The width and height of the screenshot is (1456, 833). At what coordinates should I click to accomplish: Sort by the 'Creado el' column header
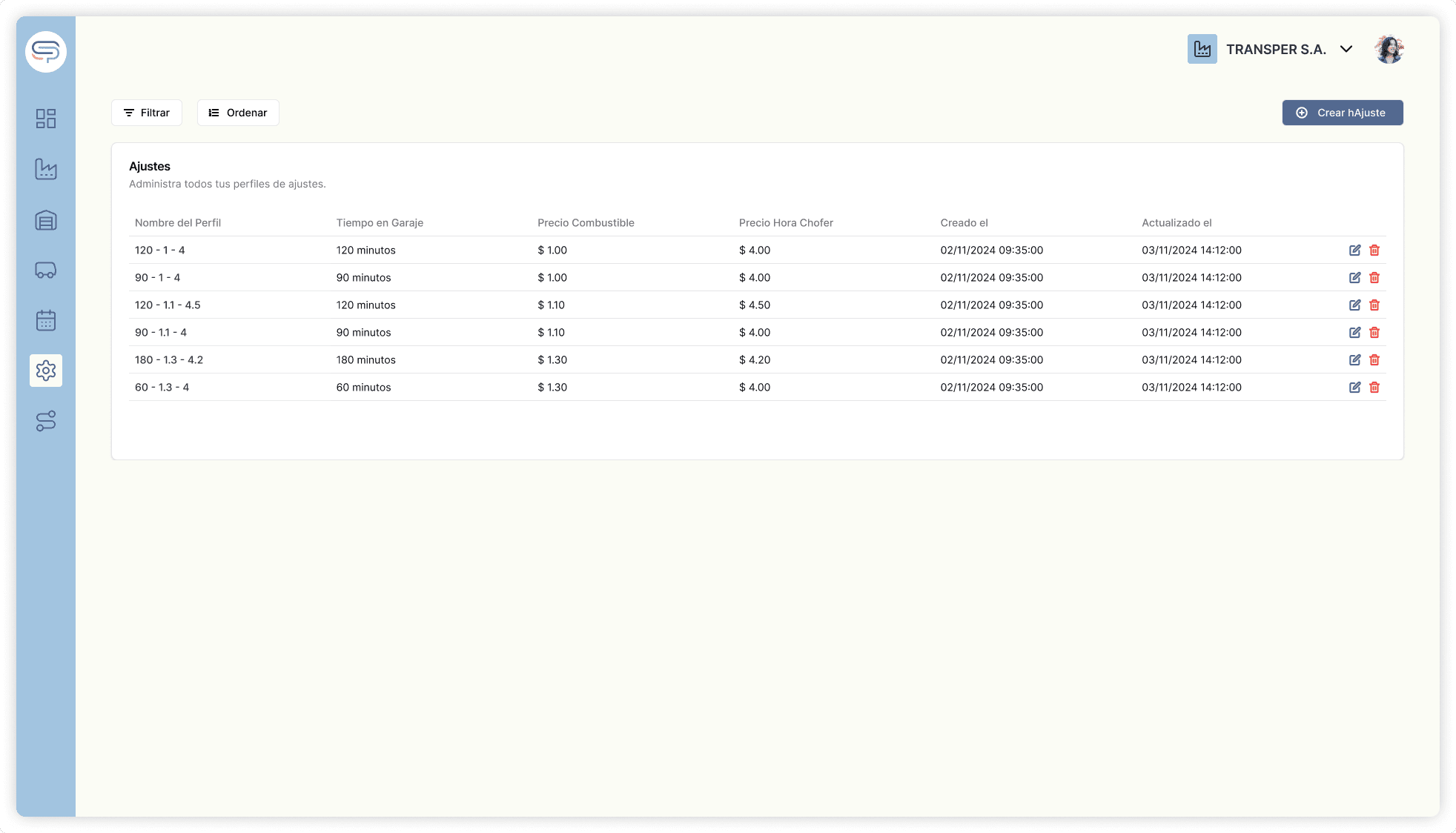point(964,222)
